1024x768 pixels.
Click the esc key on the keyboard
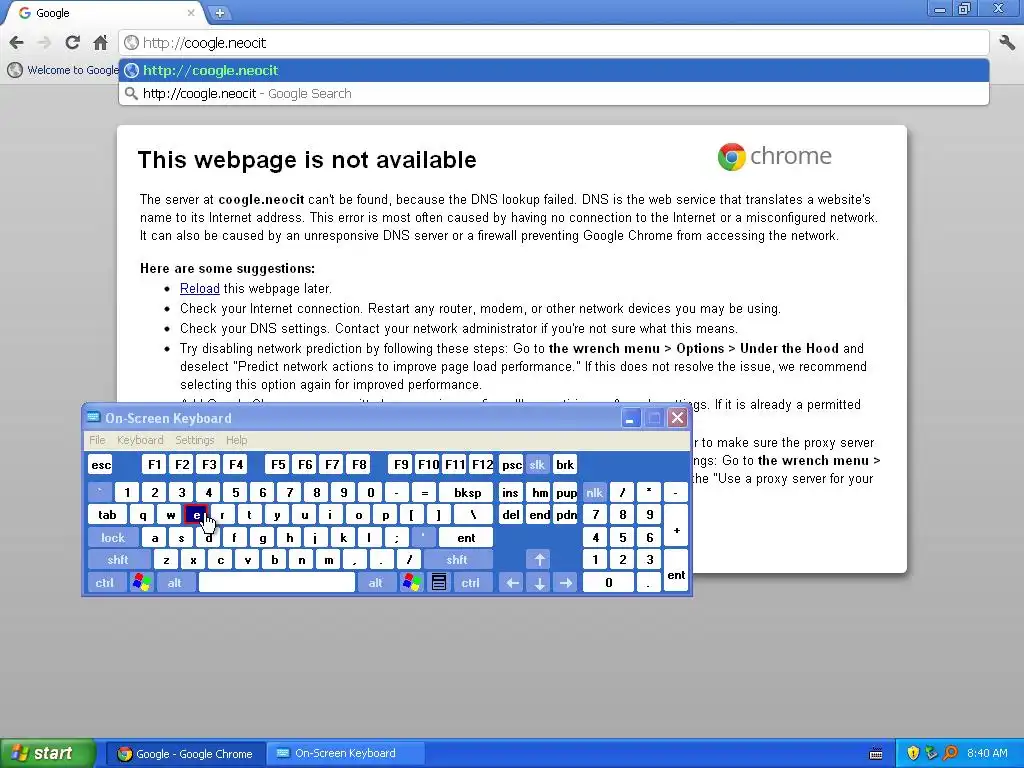101,465
